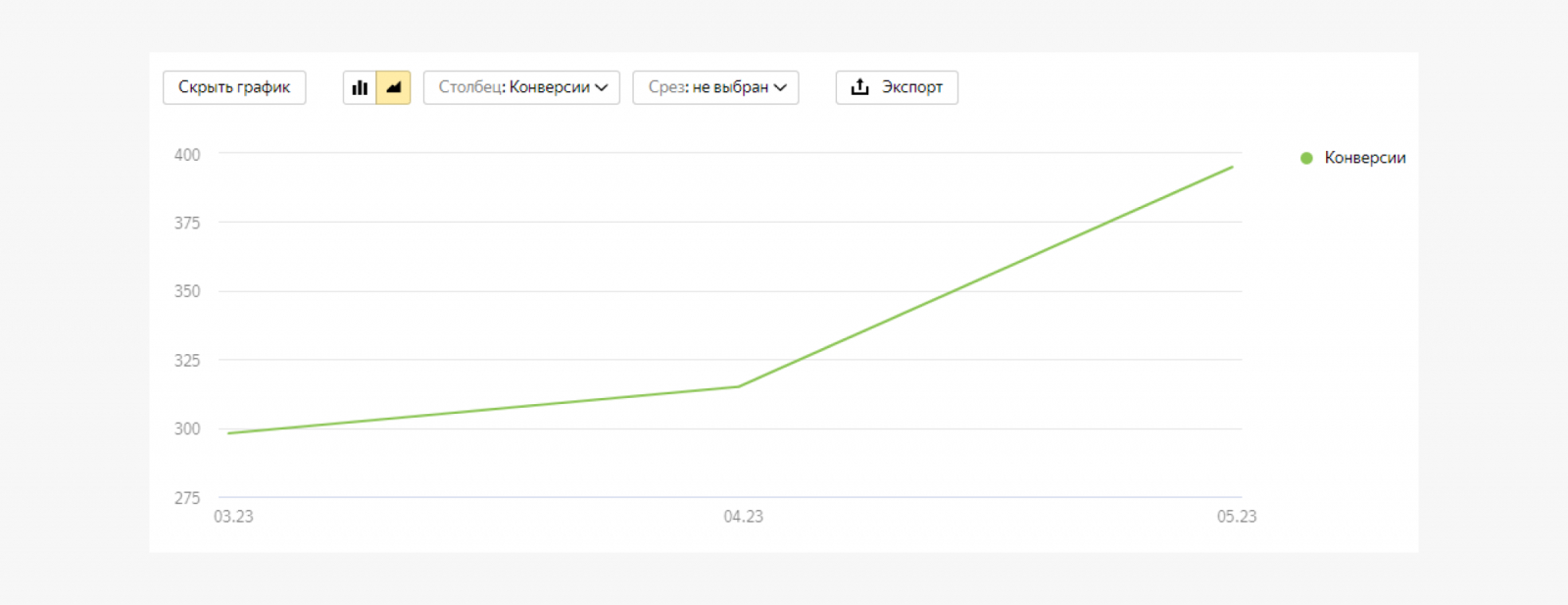Click the 350 y-axis label
The height and width of the screenshot is (605, 1568).
coord(187,291)
